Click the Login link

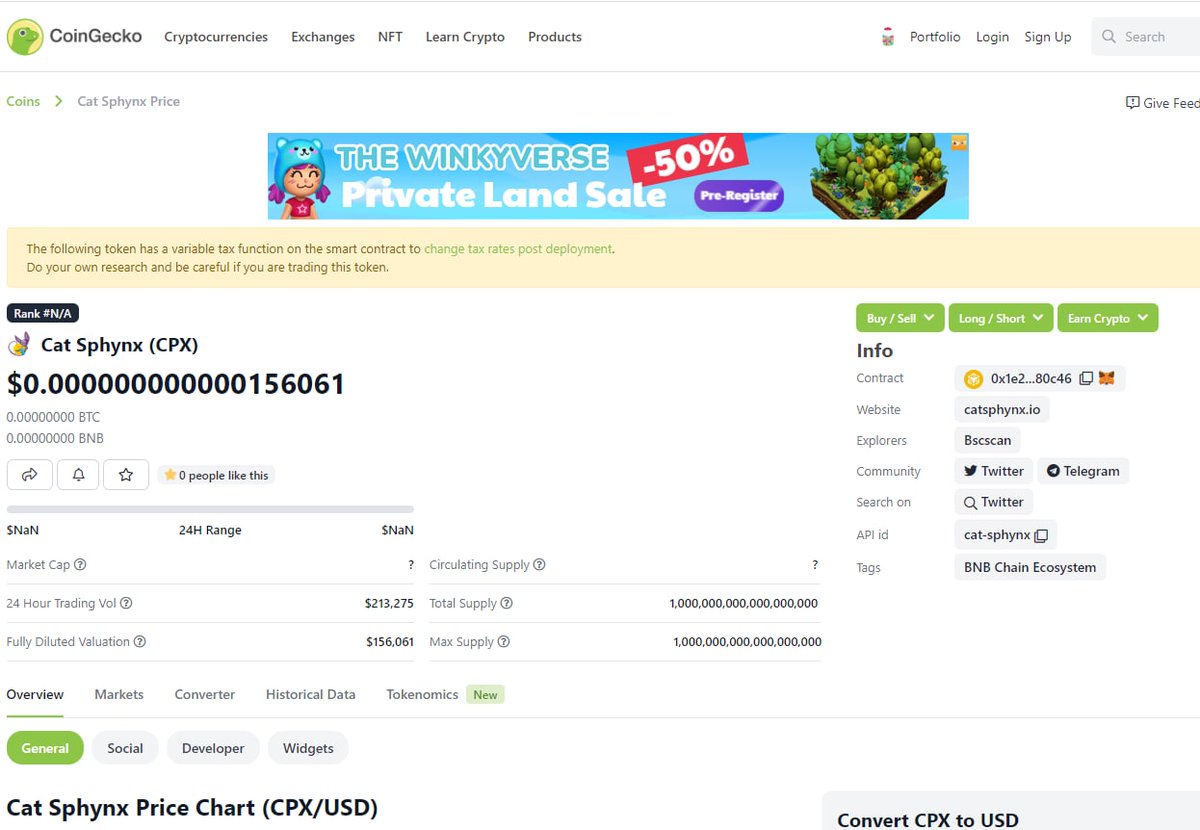992,37
